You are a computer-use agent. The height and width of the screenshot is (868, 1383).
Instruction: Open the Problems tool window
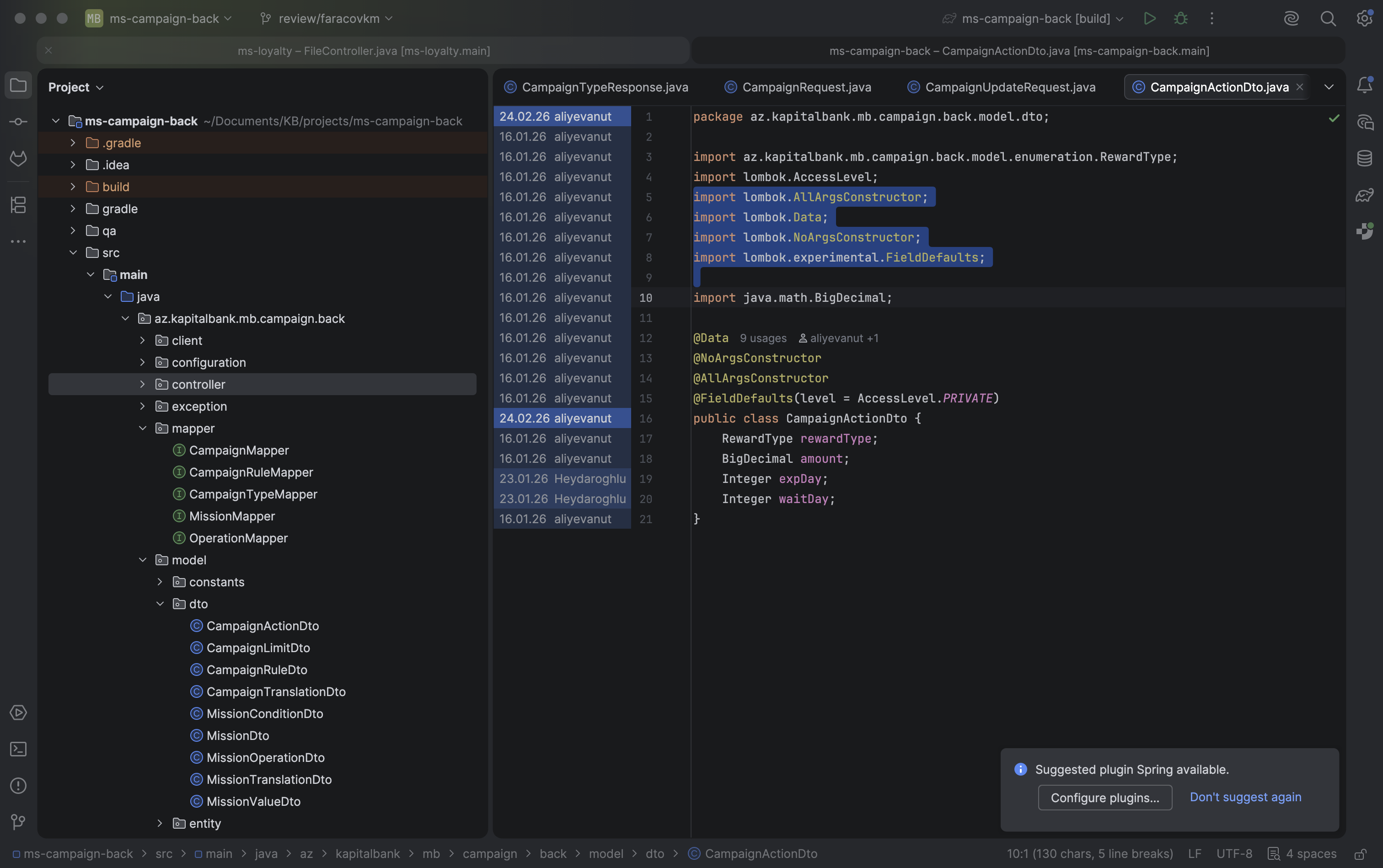click(18, 785)
